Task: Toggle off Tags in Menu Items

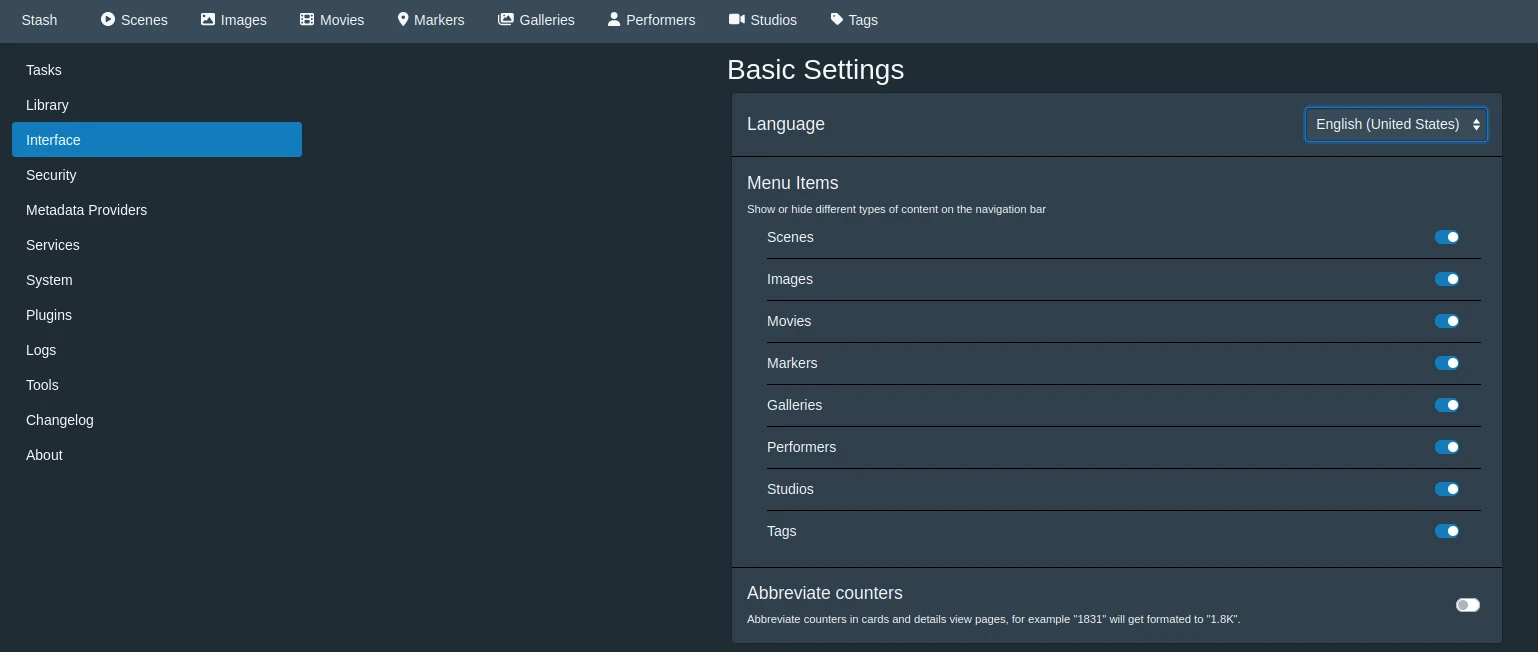Action: pos(1446,531)
